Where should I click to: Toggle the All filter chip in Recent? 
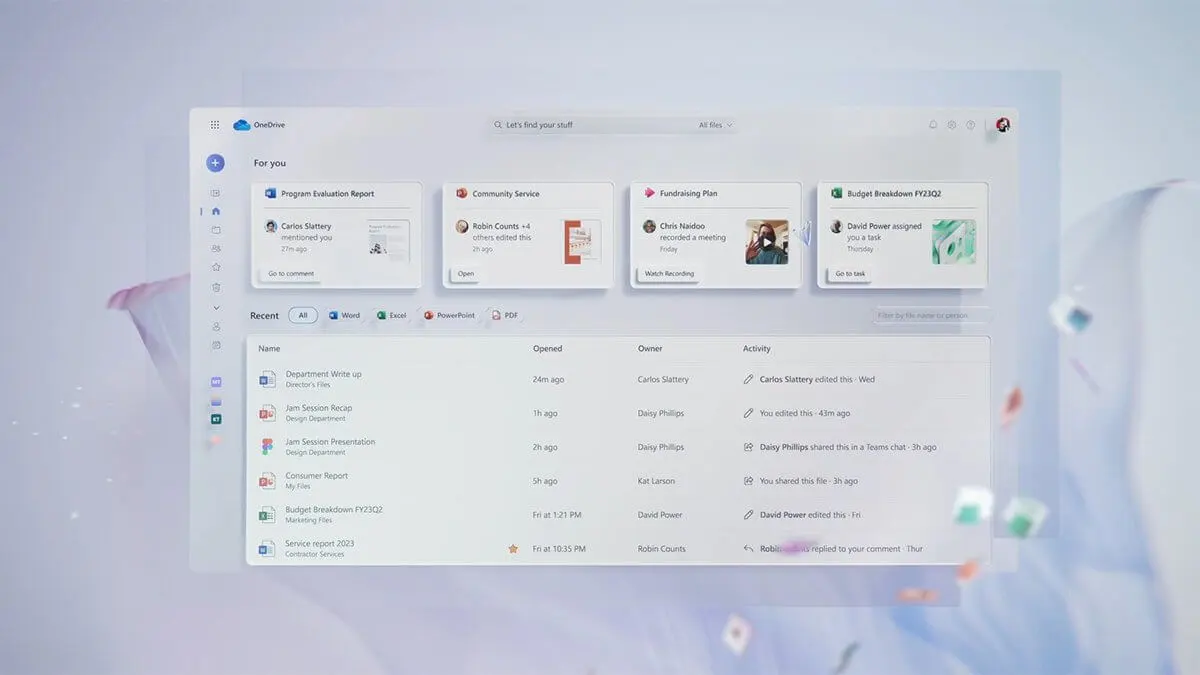point(303,314)
